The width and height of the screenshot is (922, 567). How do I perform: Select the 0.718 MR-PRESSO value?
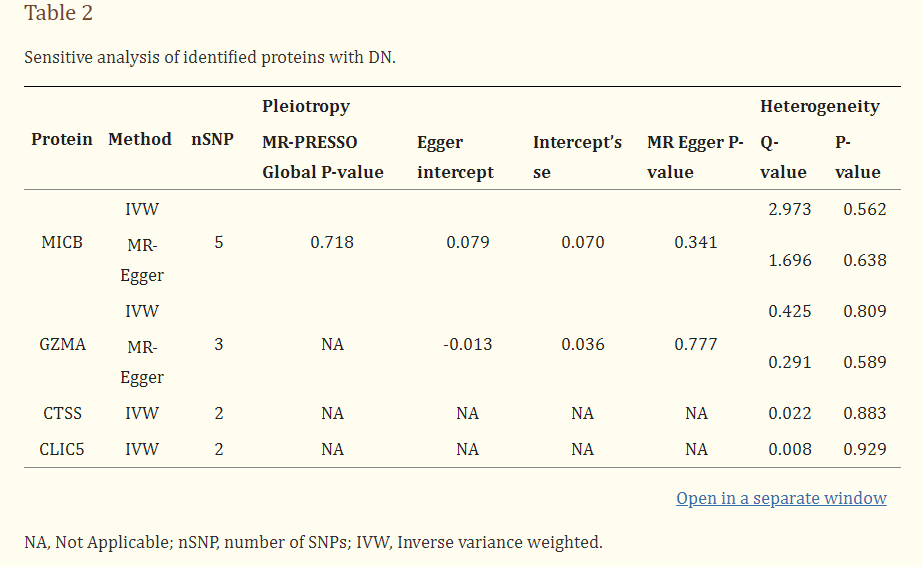tap(332, 243)
